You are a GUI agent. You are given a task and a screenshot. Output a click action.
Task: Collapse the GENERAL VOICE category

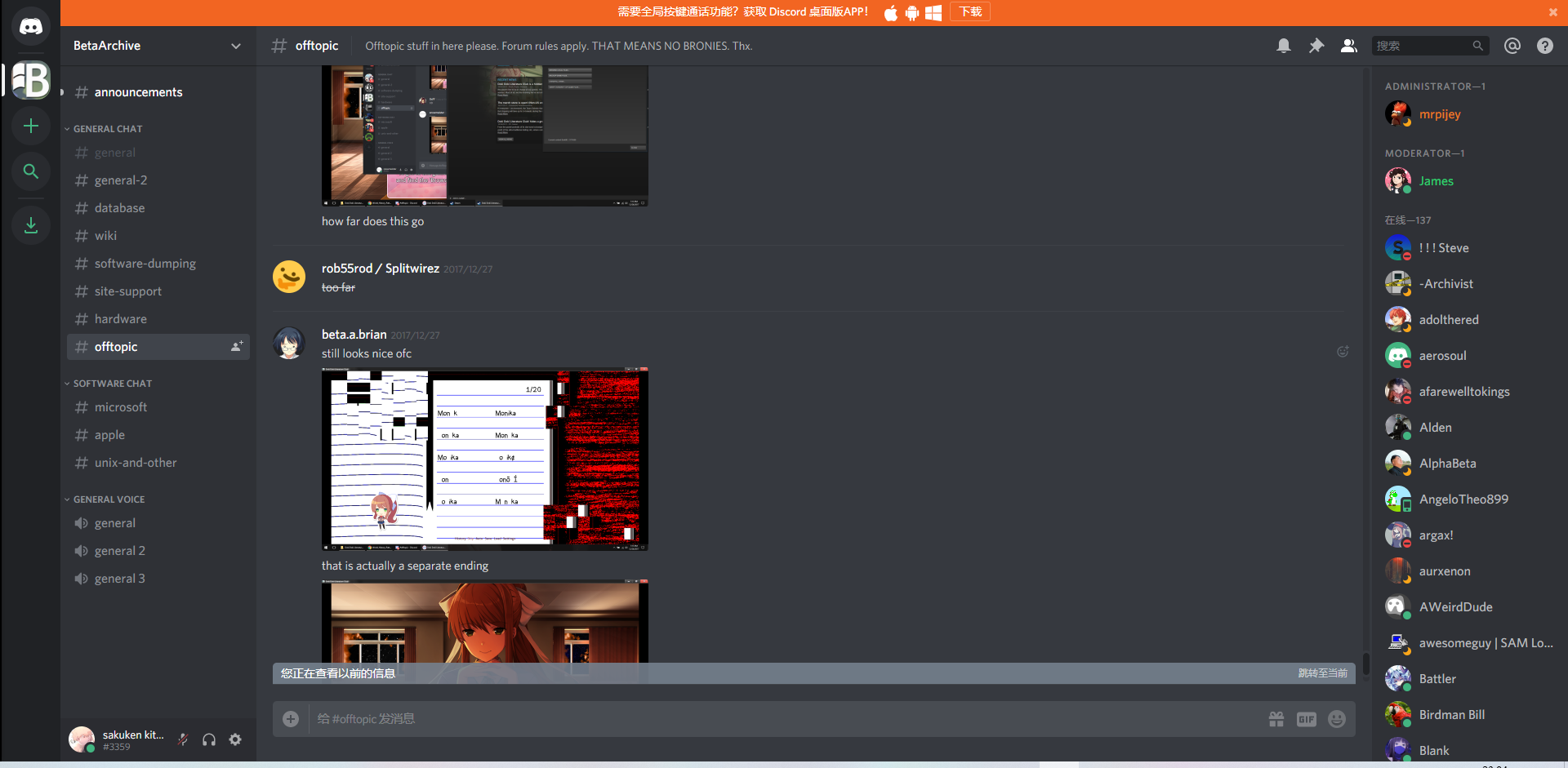coord(109,499)
